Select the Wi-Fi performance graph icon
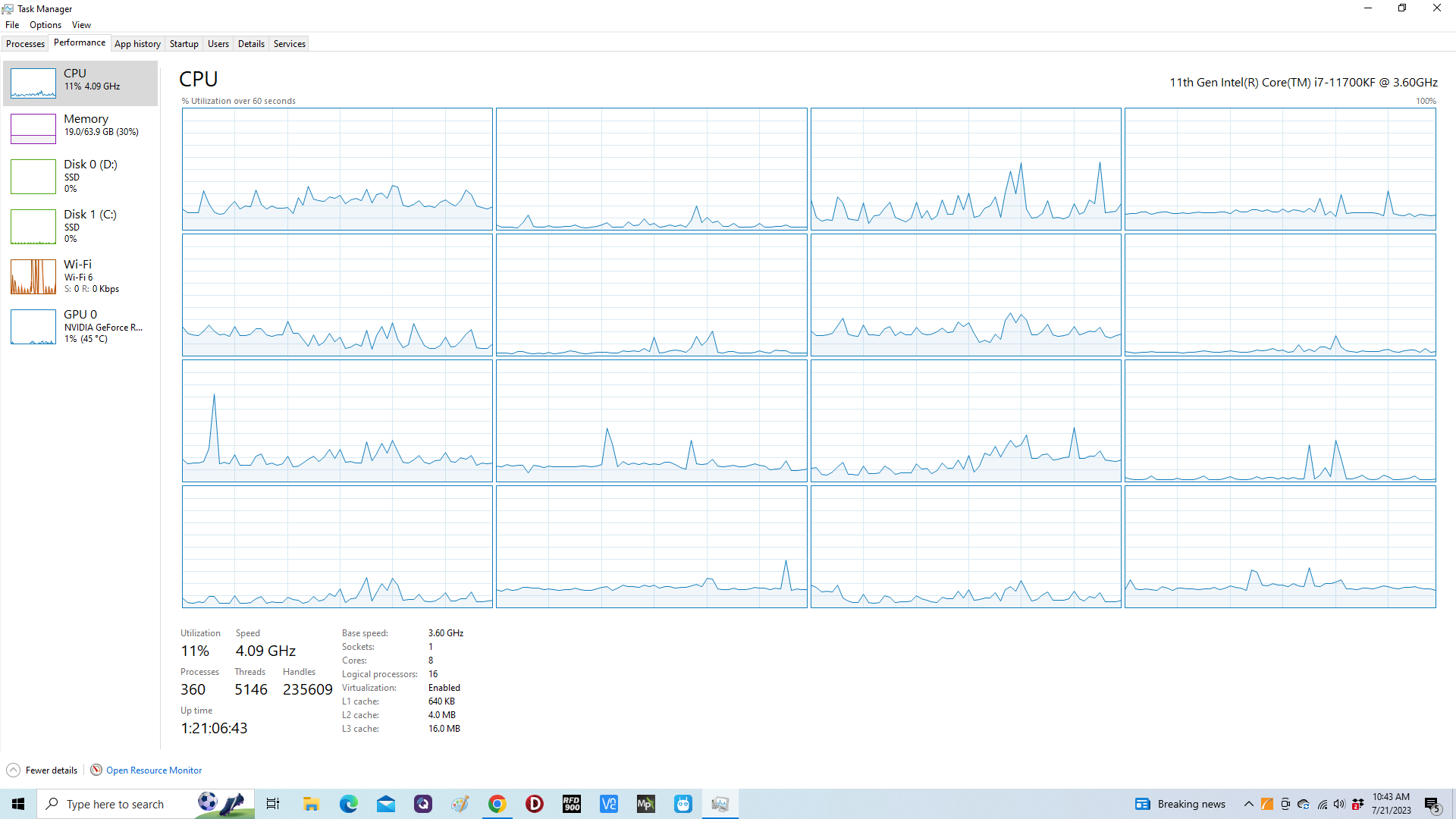 tap(33, 277)
